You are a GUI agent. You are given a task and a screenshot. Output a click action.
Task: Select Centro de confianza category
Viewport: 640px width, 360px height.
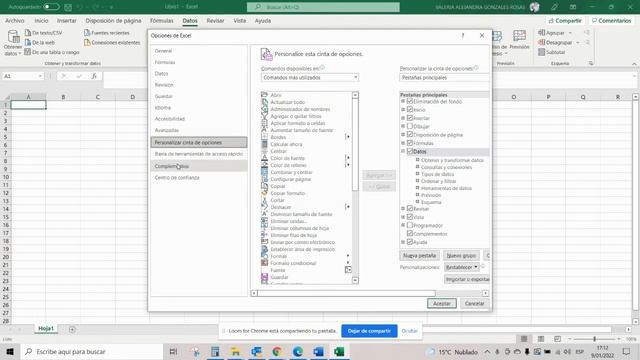(199, 178)
